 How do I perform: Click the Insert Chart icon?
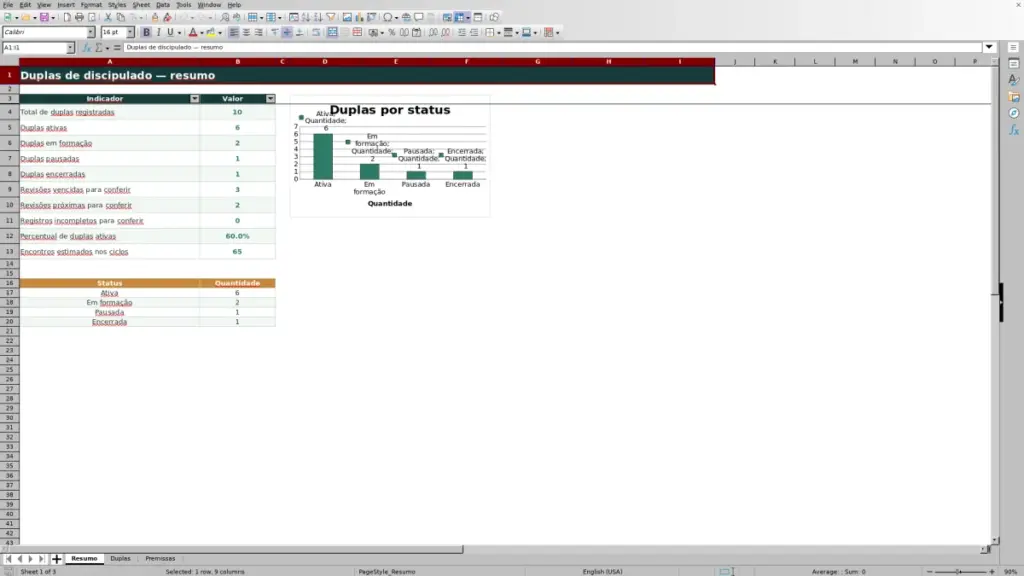[359, 17]
